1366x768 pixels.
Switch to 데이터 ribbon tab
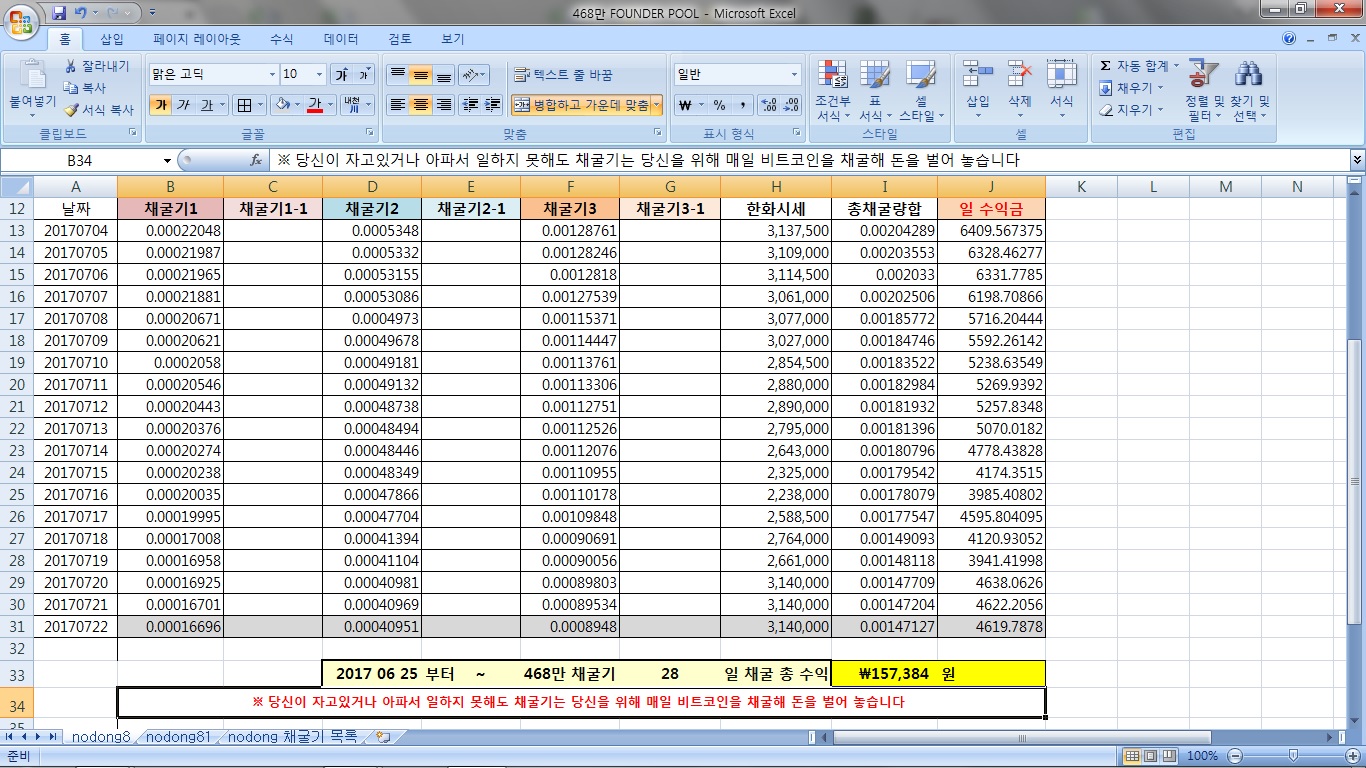(341, 39)
